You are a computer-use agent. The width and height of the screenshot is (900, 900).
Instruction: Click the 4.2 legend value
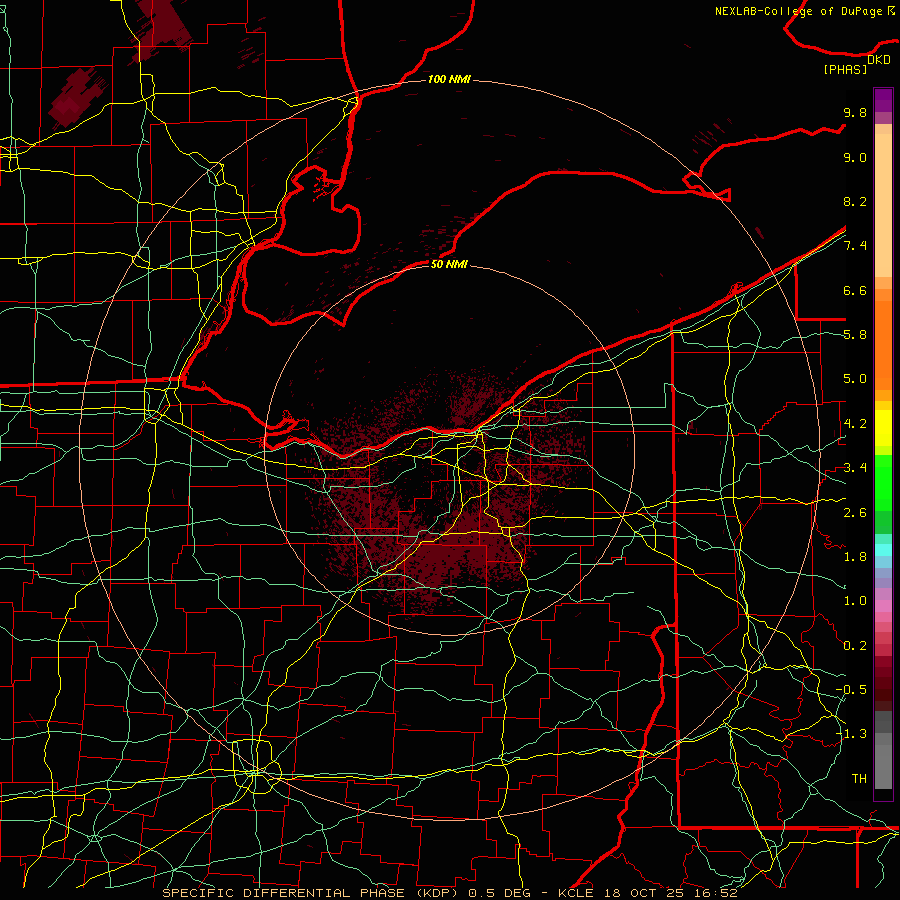click(855, 424)
